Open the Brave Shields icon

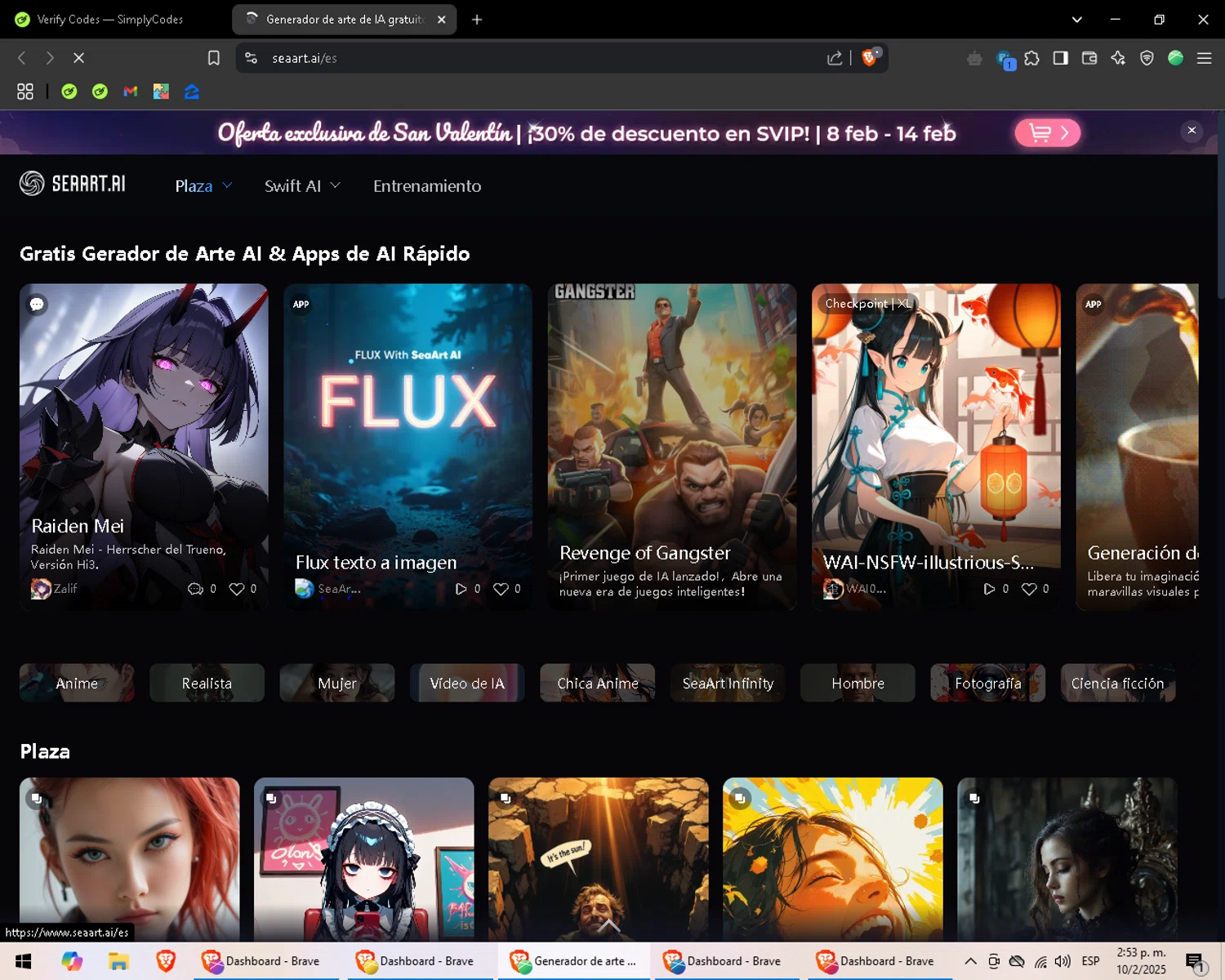click(870, 57)
